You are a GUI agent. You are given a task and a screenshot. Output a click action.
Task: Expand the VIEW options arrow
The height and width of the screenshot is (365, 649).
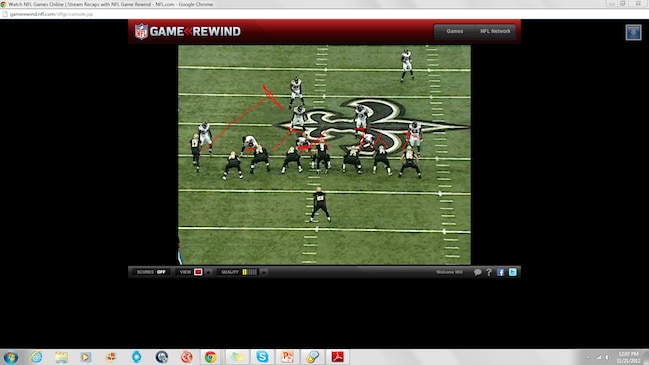(x=208, y=272)
